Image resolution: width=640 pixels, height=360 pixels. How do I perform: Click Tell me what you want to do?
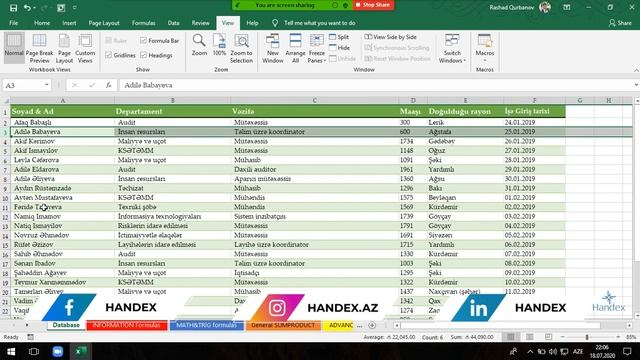(x=319, y=23)
